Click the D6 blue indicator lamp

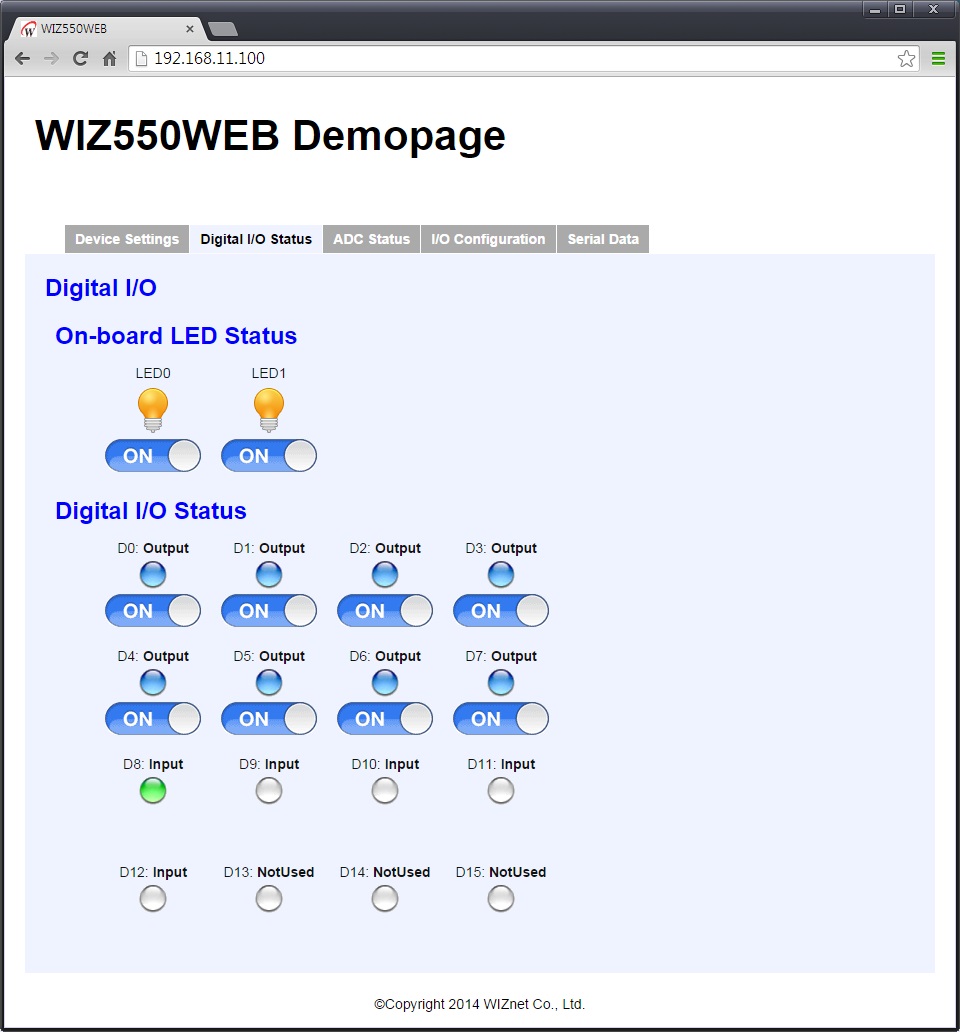(385, 683)
